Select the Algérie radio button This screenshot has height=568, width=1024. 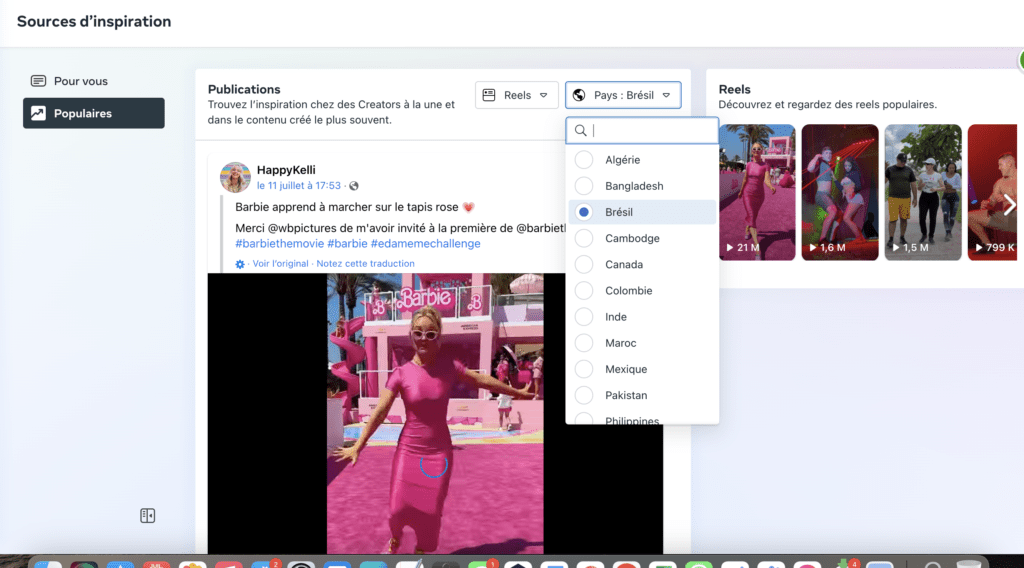tap(584, 160)
